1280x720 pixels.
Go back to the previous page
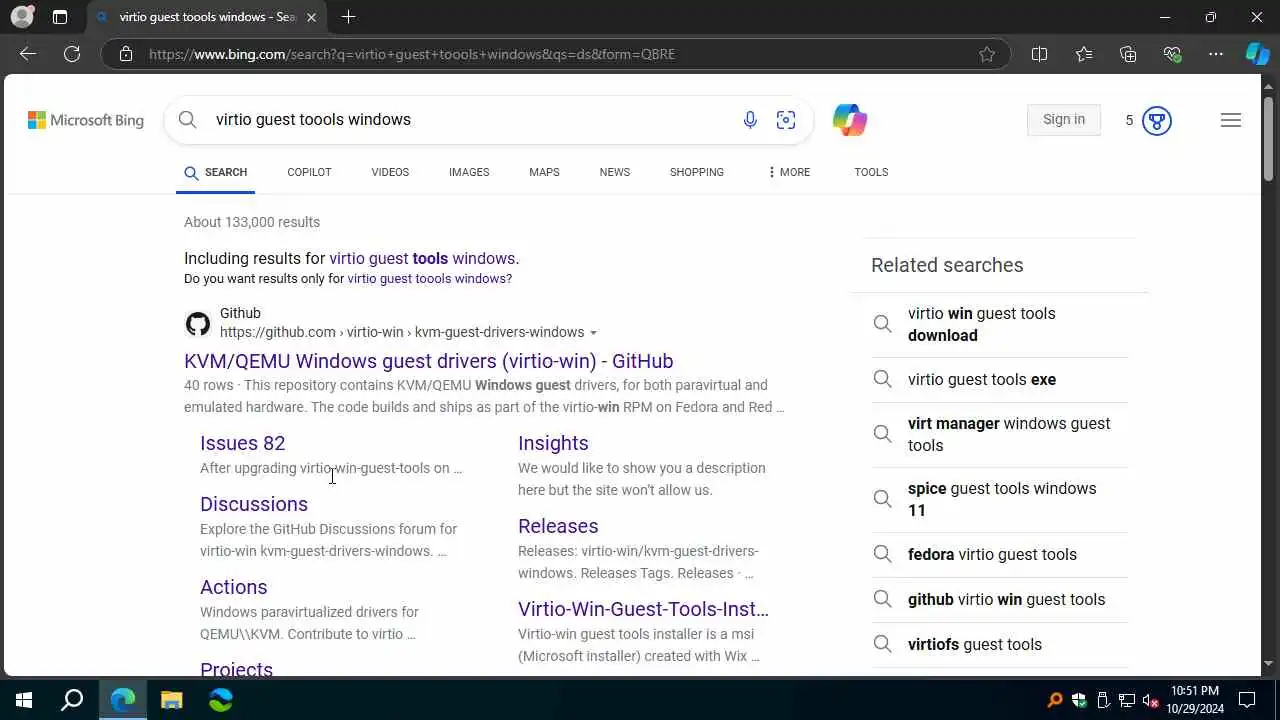coord(28,54)
